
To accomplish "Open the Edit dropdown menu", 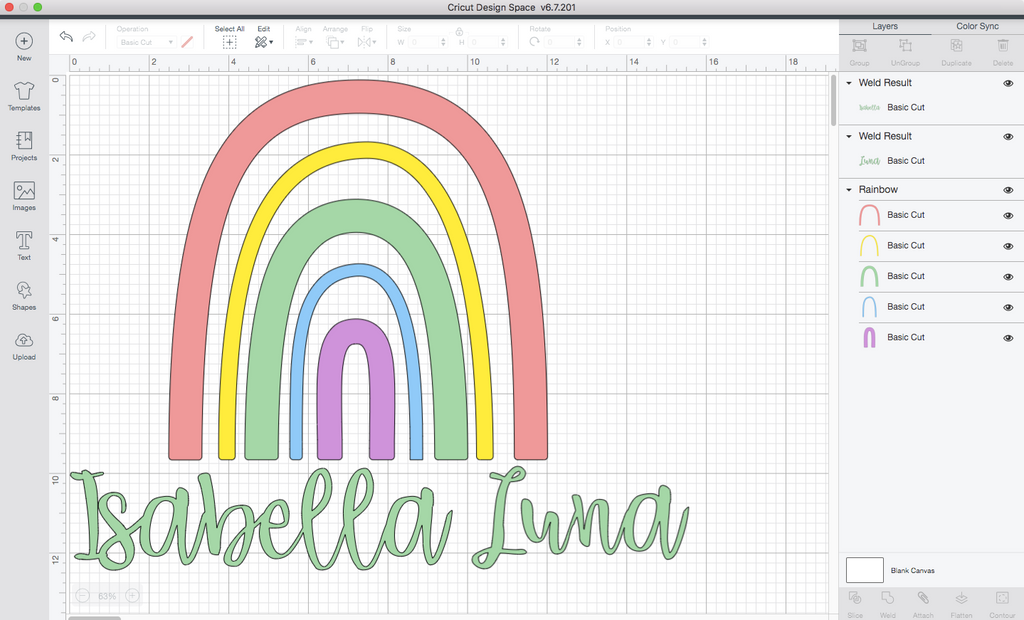I will point(264,42).
